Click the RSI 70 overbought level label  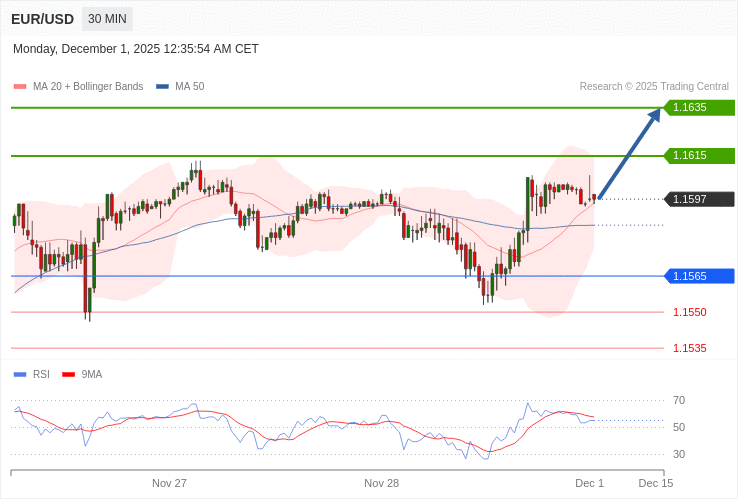[679, 400]
